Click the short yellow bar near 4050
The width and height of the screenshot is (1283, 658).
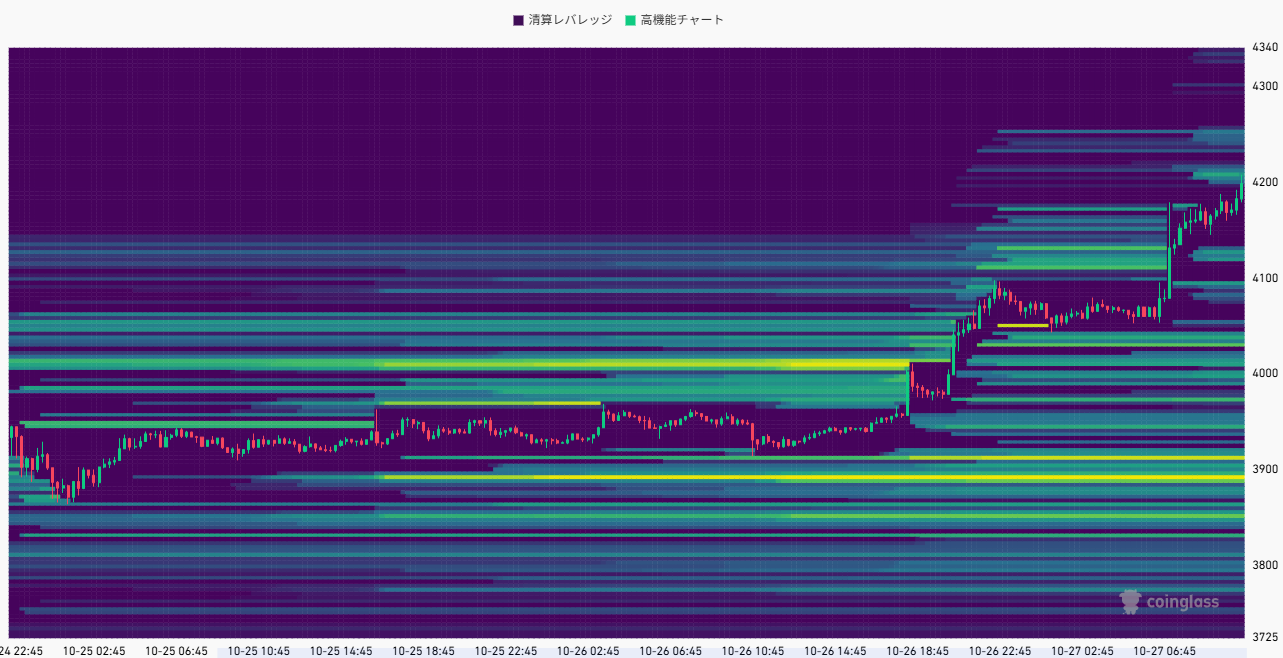tap(1022, 325)
